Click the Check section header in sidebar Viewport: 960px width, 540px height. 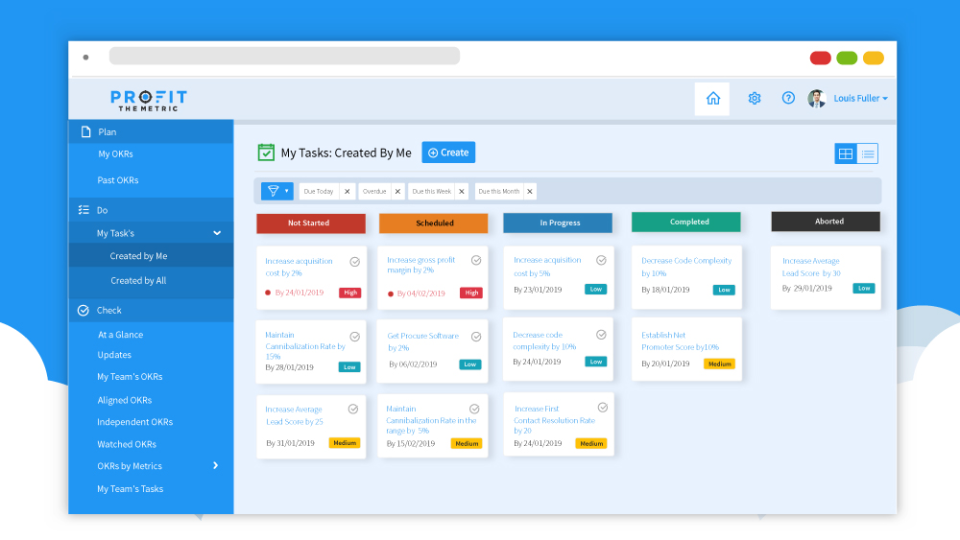[x=151, y=310]
